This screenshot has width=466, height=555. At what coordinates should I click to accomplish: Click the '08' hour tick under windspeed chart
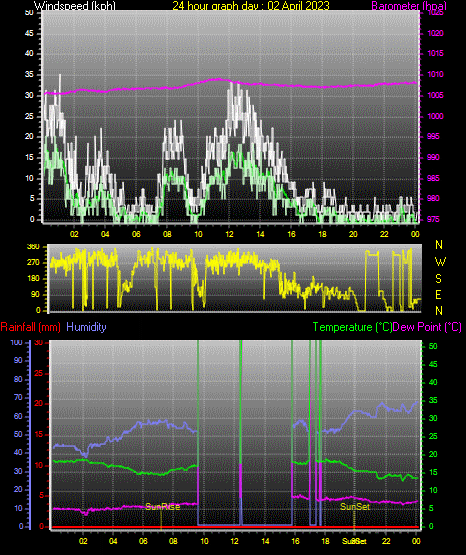(x=167, y=234)
